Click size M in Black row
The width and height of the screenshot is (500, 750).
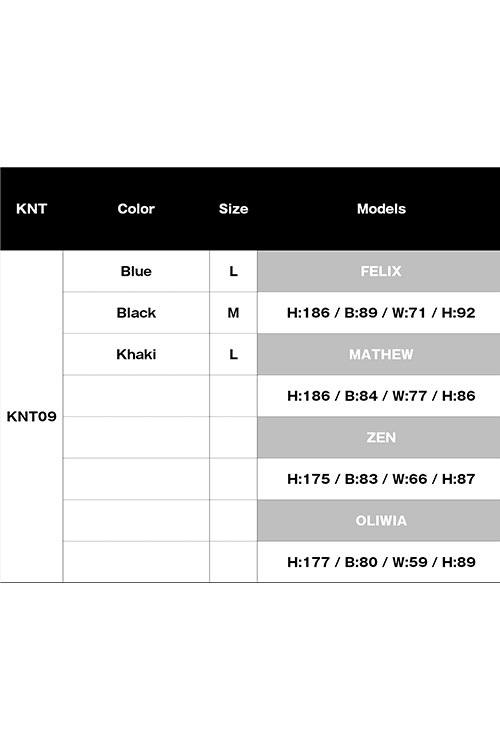[x=233, y=313]
